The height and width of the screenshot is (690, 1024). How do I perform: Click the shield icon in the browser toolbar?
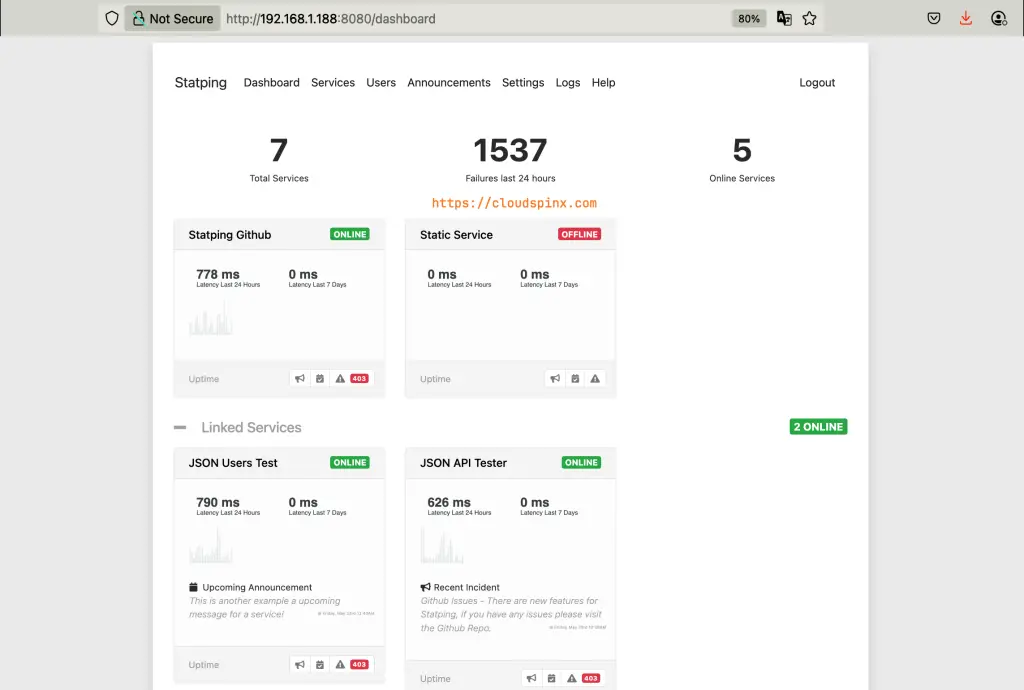[111, 17]
